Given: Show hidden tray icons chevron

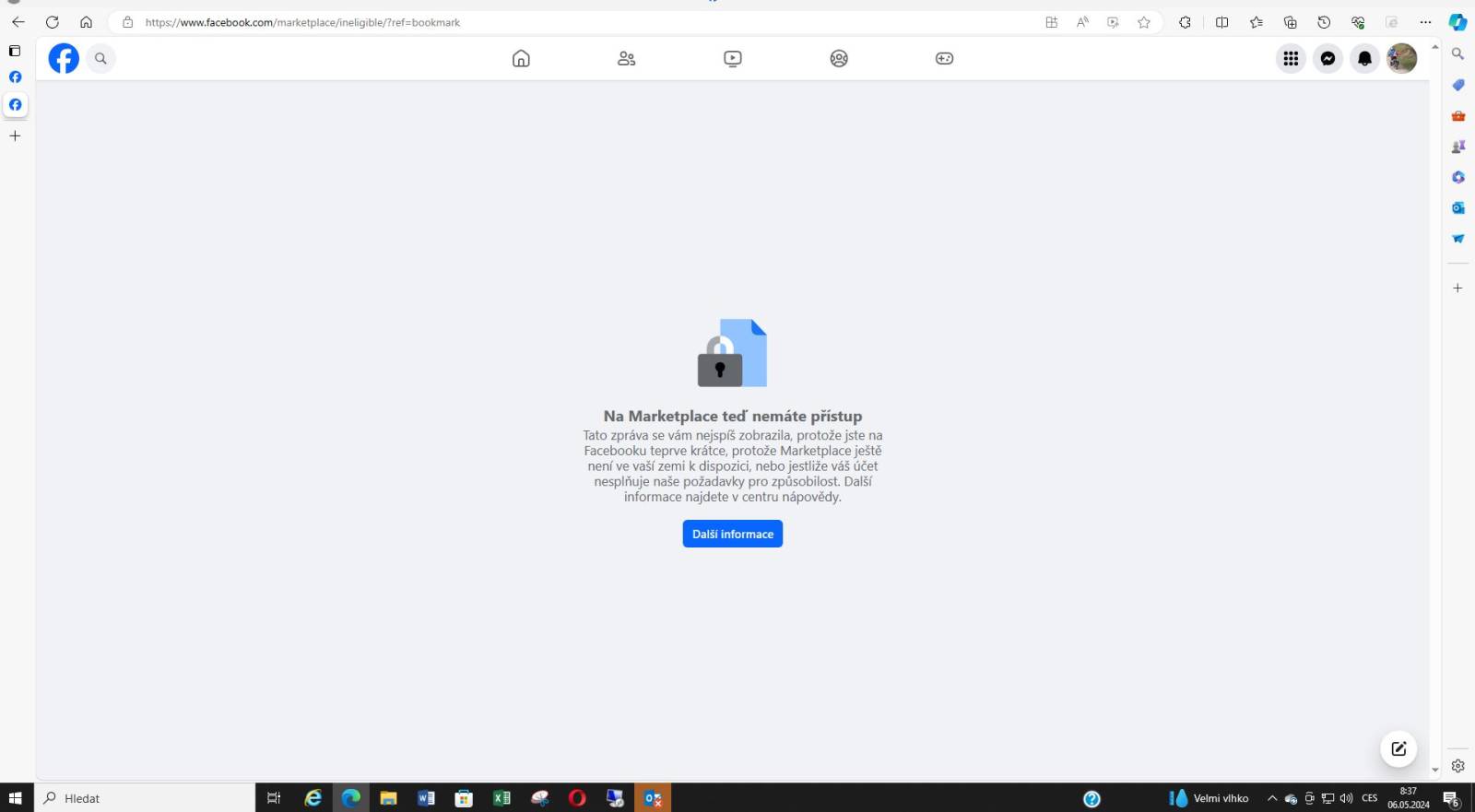Looking at the screenshot, I should [x=1272, y=798].
